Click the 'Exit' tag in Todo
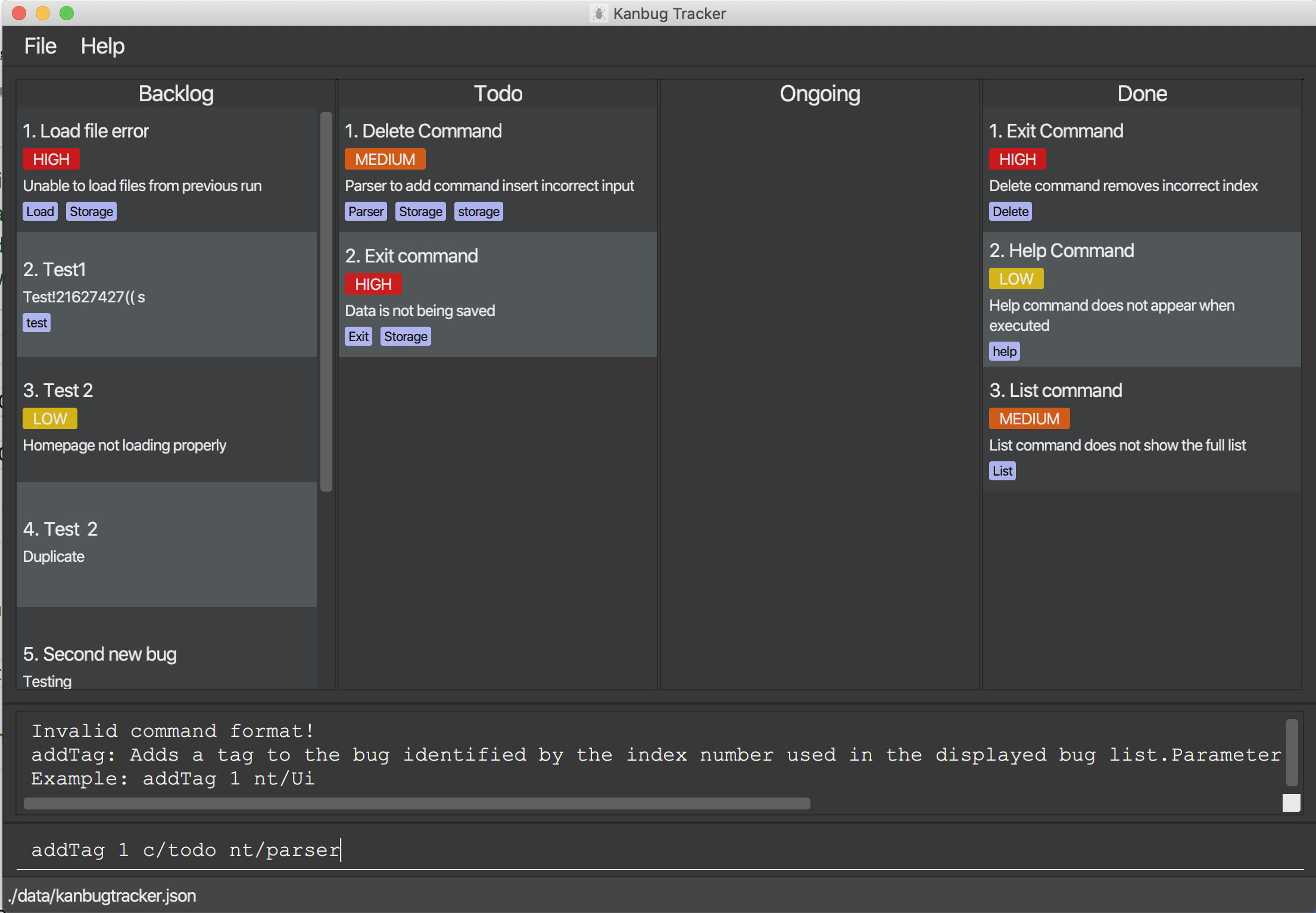 358,336
